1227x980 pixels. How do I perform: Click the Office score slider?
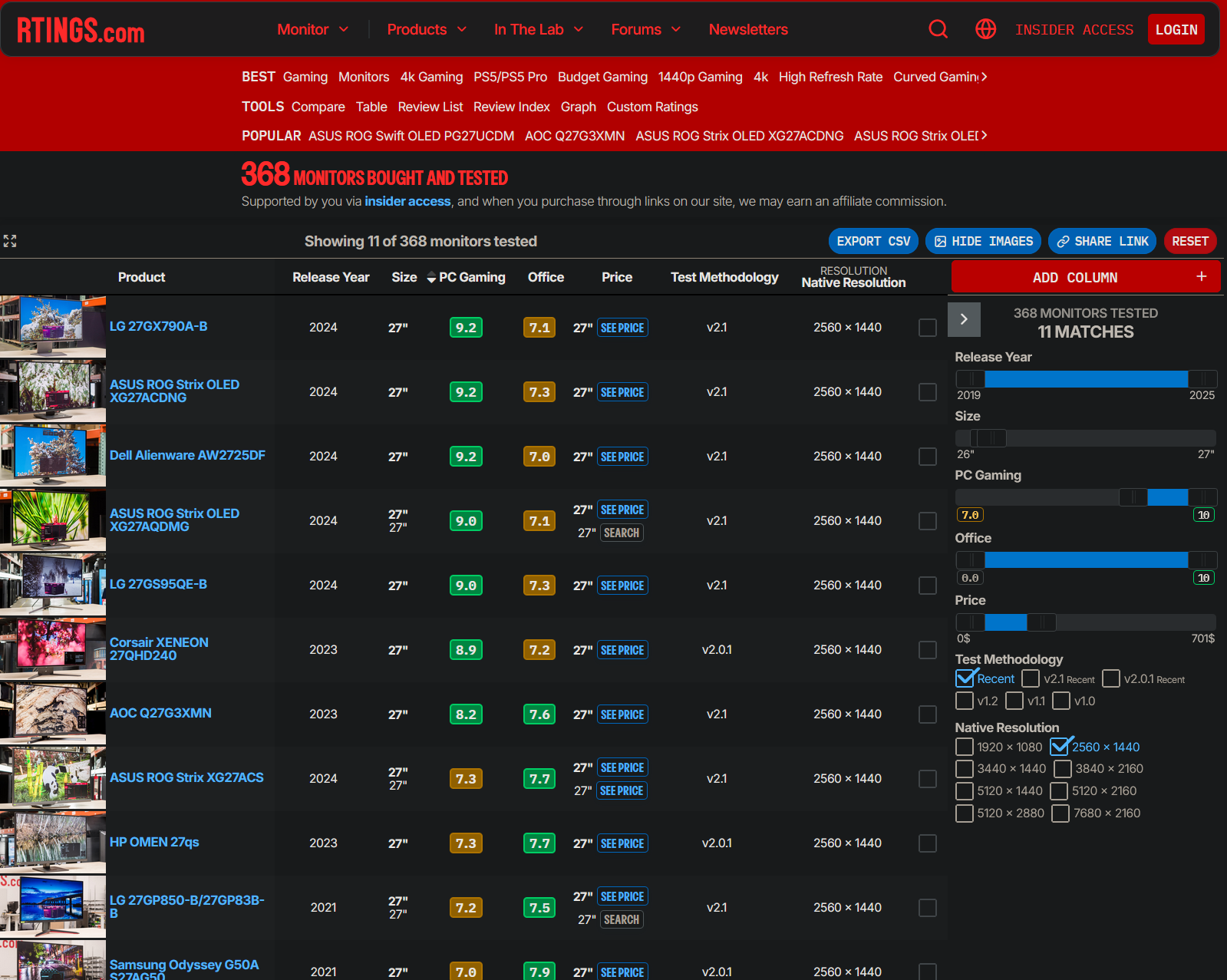1085,559
